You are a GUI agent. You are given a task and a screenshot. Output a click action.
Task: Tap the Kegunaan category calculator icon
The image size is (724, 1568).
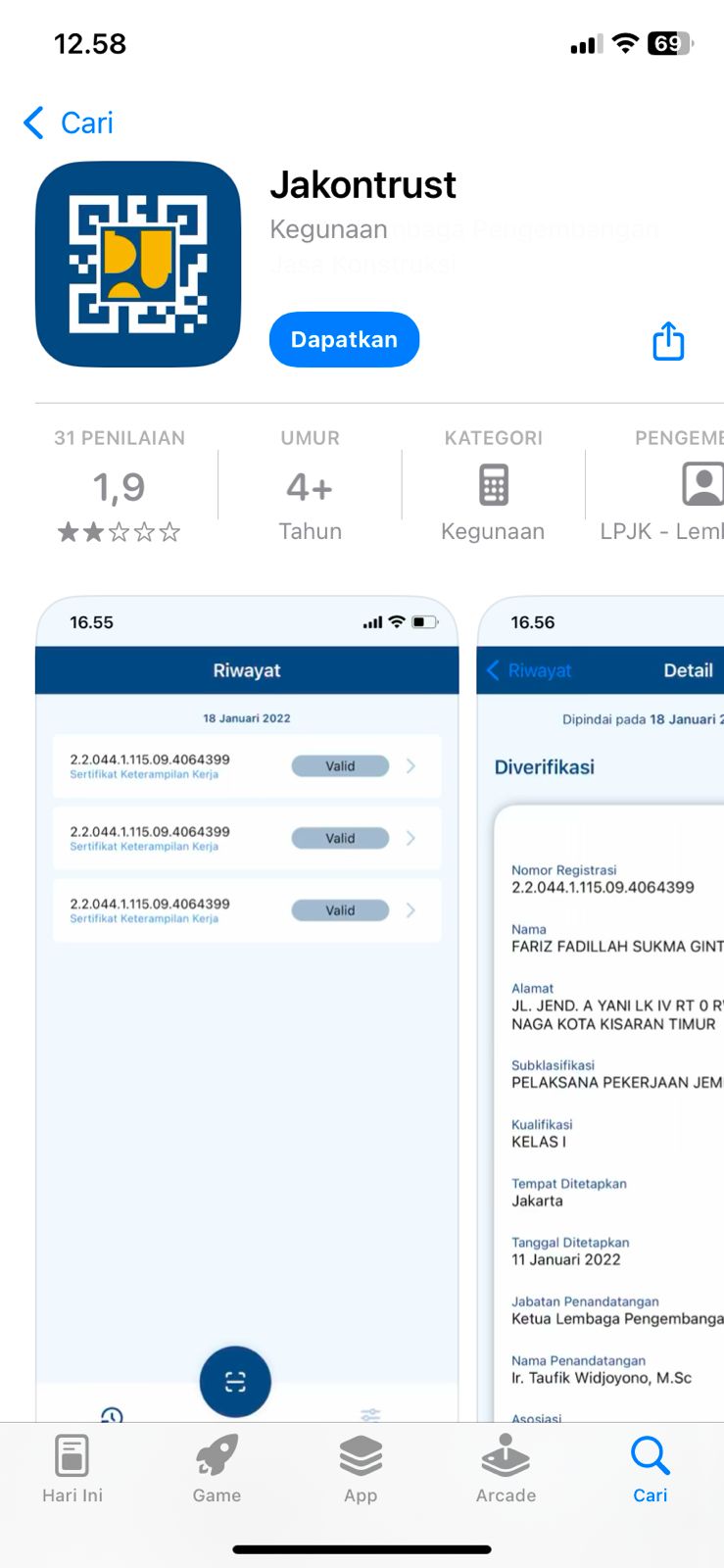[493, 485]
